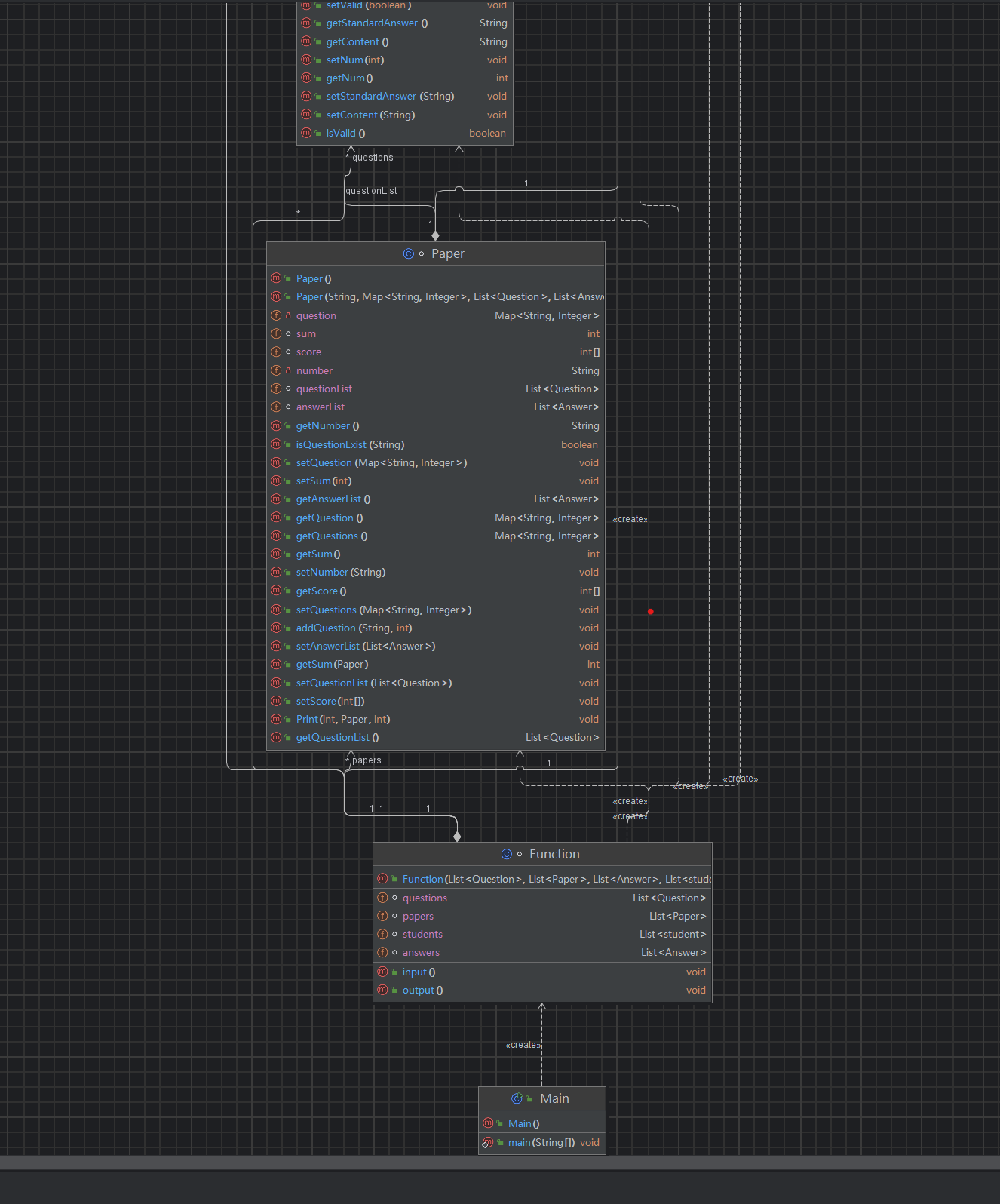Image resolution: width=1000 pixels, height=1204 pixels.
Task: Click the getNumber() method
Action: (x=436, y=425)
